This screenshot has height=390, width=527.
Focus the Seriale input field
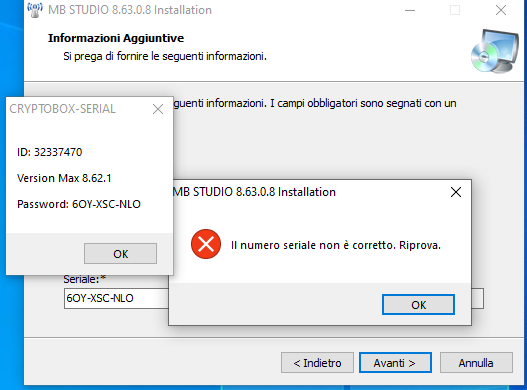tap(116, 298)
